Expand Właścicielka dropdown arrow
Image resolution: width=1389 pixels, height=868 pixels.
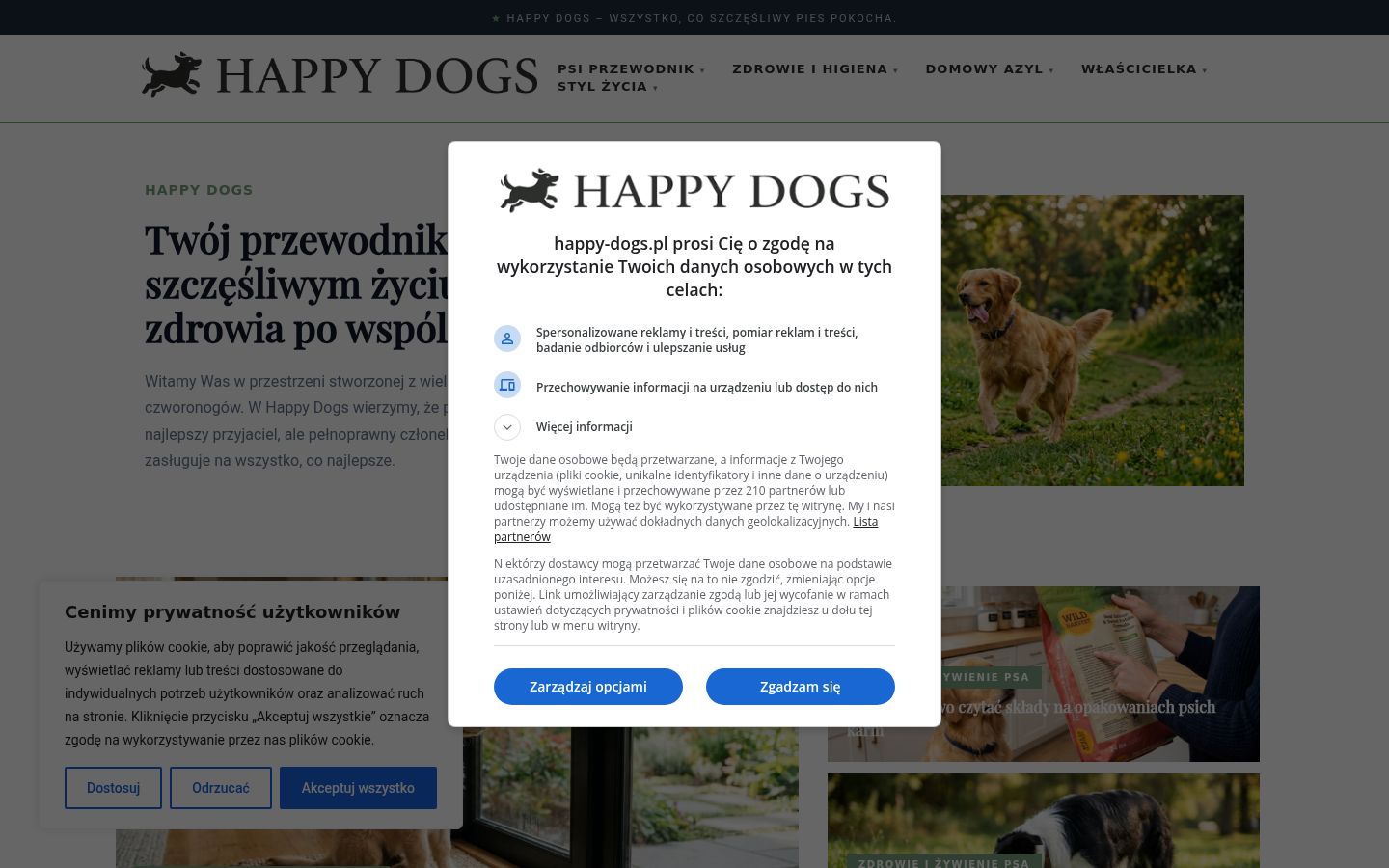[1205, 70]
